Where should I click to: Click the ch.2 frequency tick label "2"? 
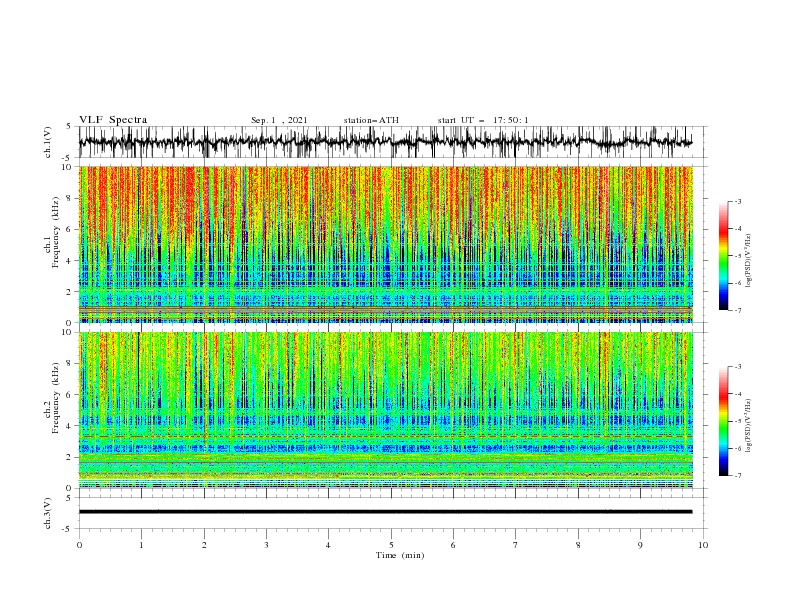70,457
